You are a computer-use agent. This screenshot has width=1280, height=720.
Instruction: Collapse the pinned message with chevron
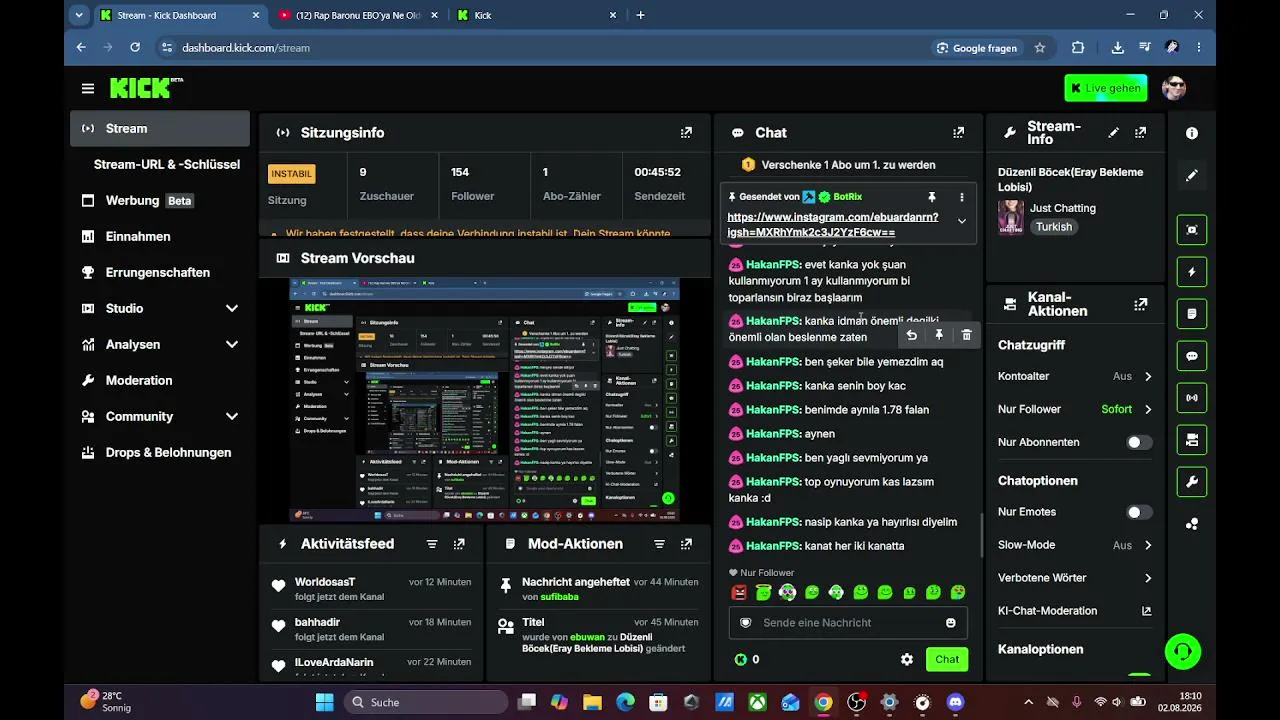(962, 221)
